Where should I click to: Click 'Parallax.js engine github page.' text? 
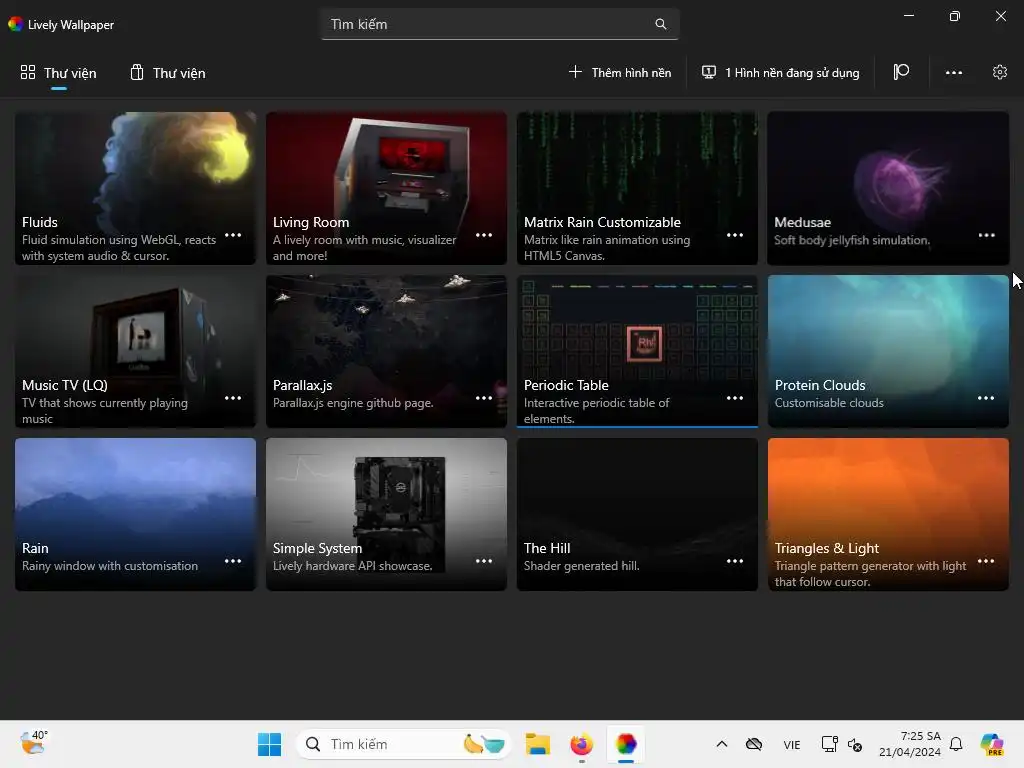(353, 403)
